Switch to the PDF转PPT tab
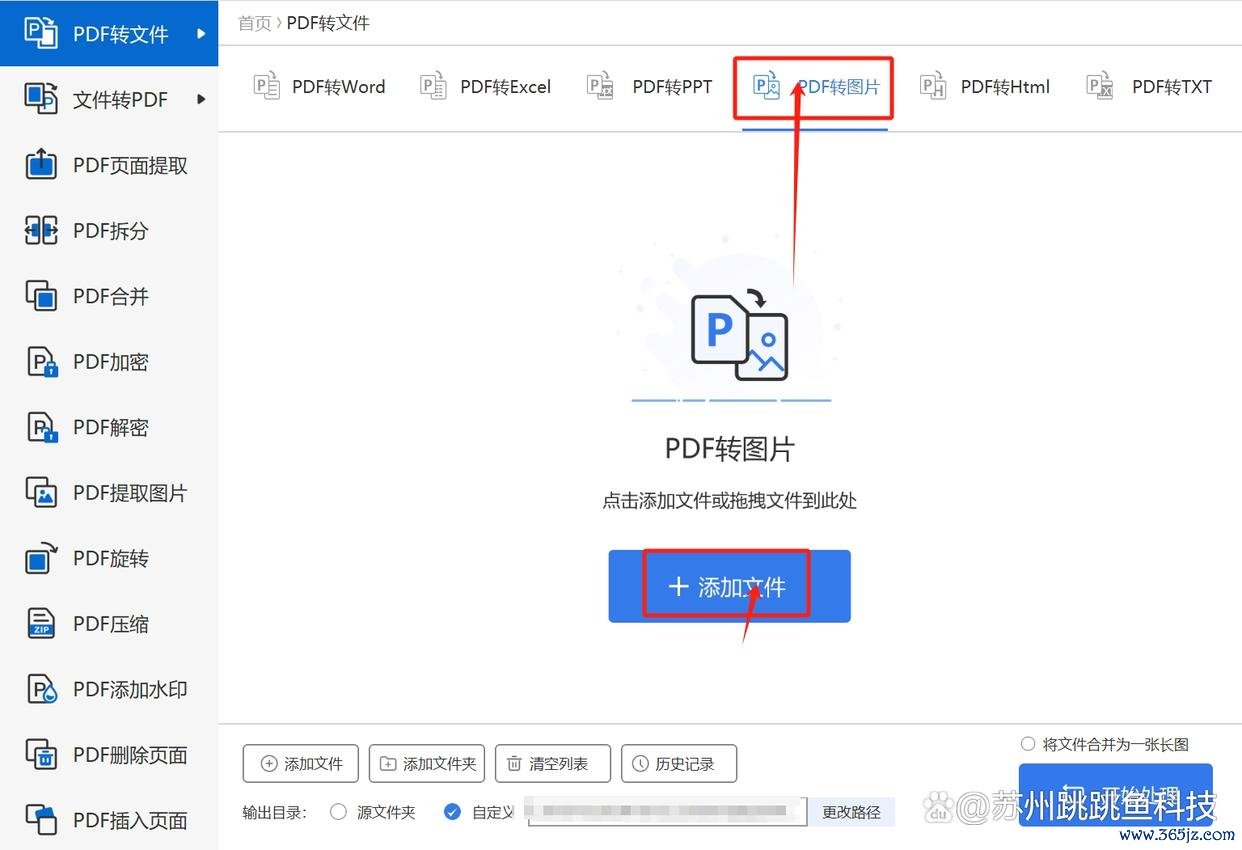Image resolution: width=1242 pixels, height=850 pixels. (649, 87)
